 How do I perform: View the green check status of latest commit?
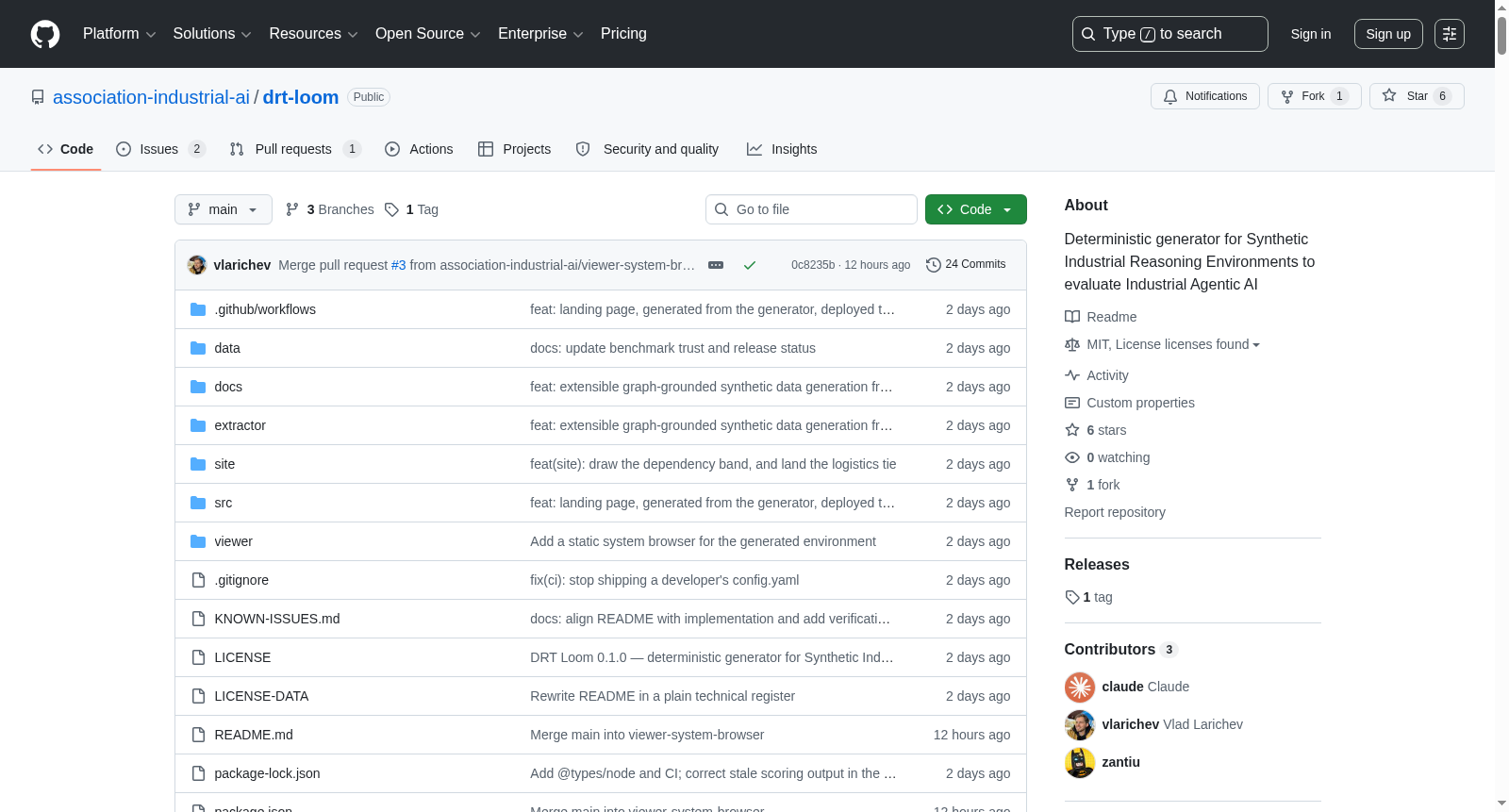[750, 265]
